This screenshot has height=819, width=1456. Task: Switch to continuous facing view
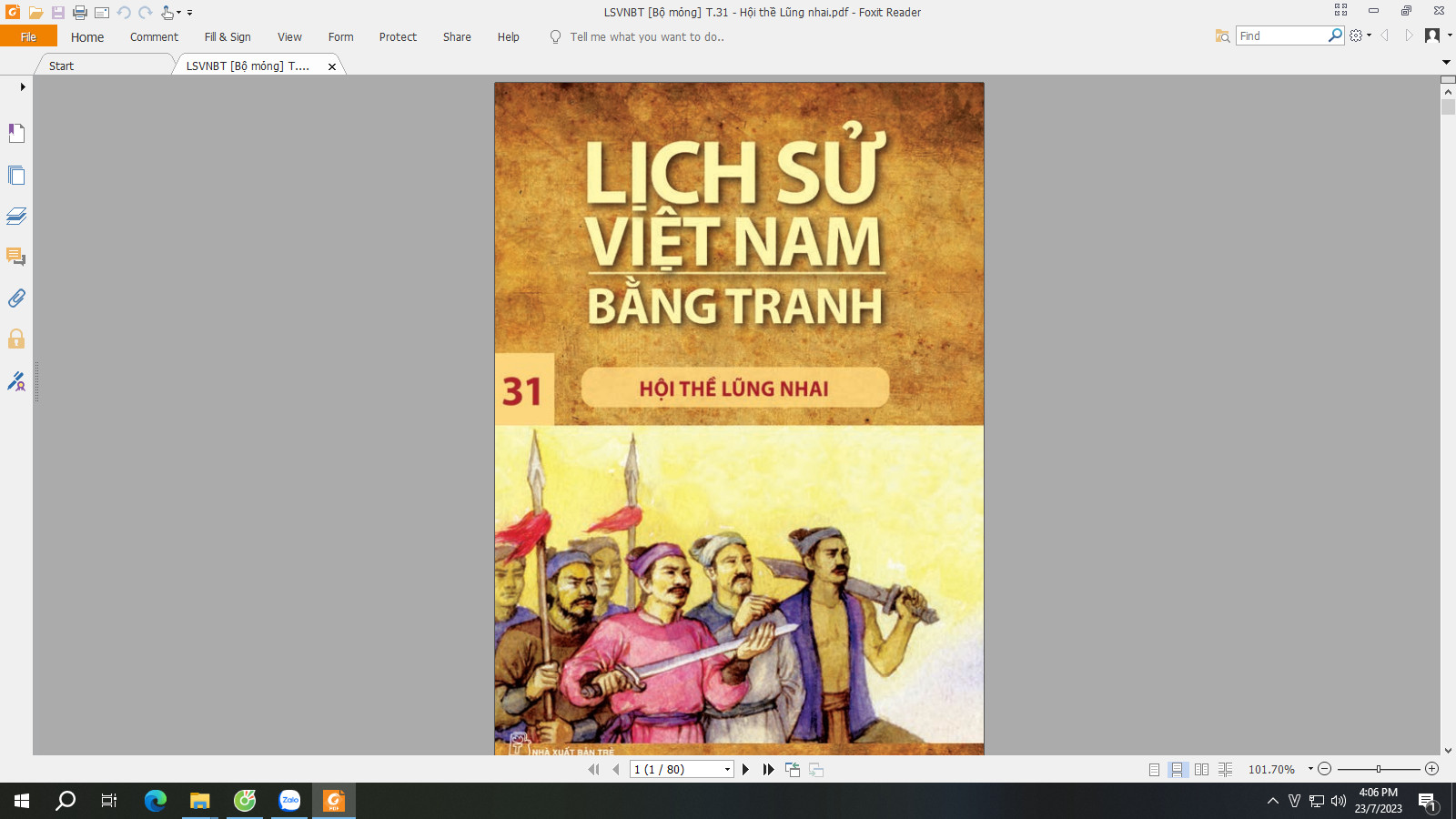click(x=1225, y=770)
